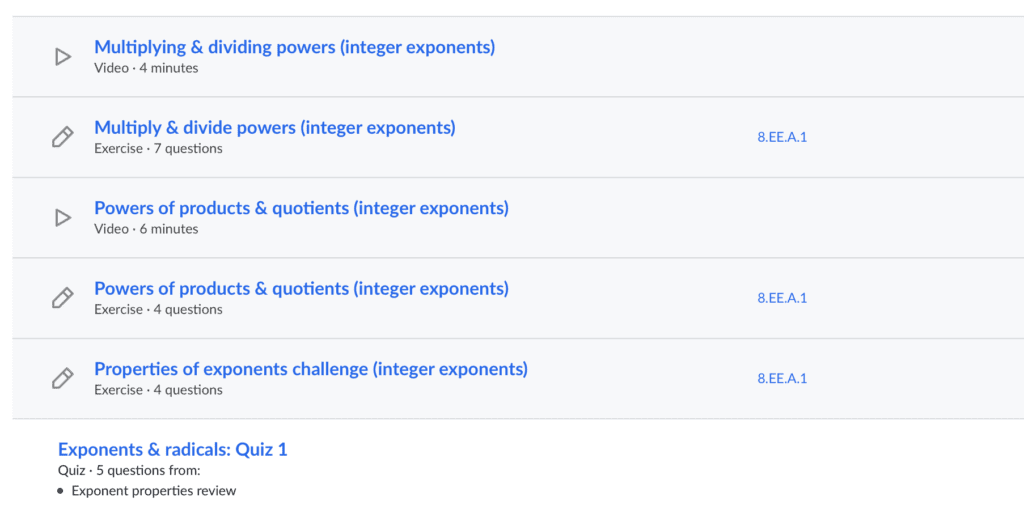Image resolution: width=1024 pixels, height=518 pixels.
Task: Open Powers of products & quotients video title
Action: tap(301, 208)
